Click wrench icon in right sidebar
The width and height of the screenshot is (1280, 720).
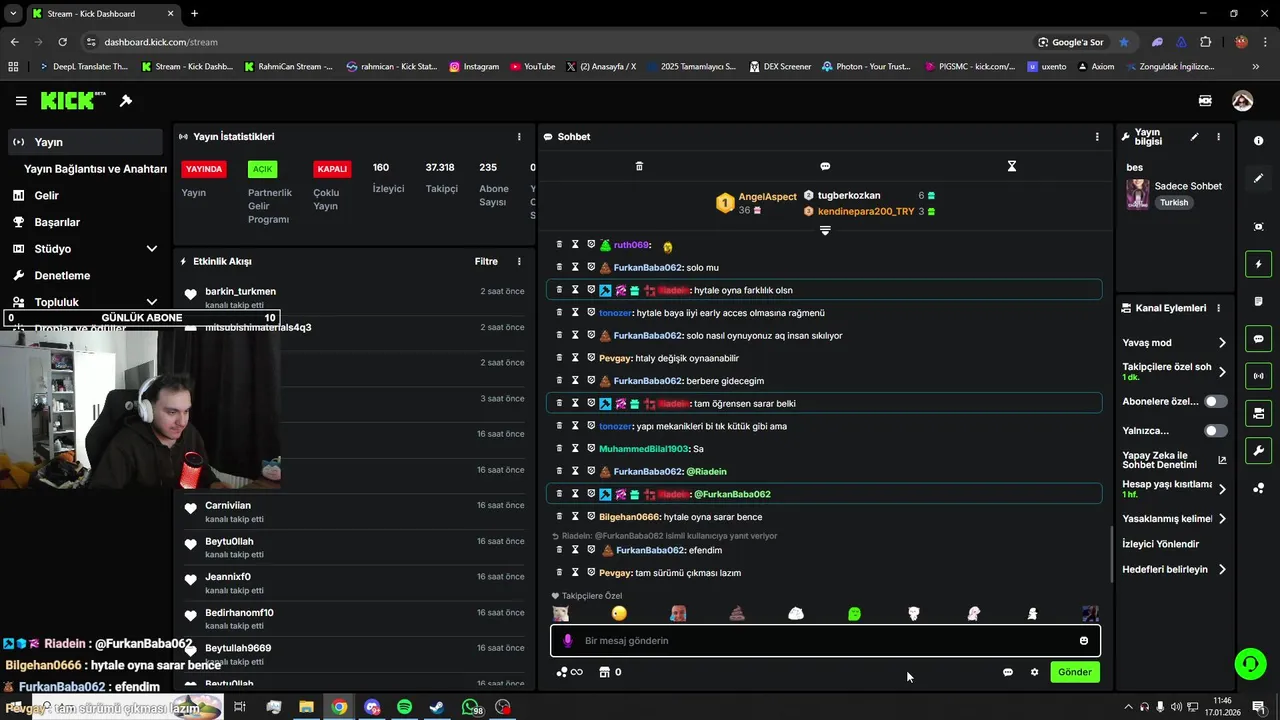(1258, 451)
